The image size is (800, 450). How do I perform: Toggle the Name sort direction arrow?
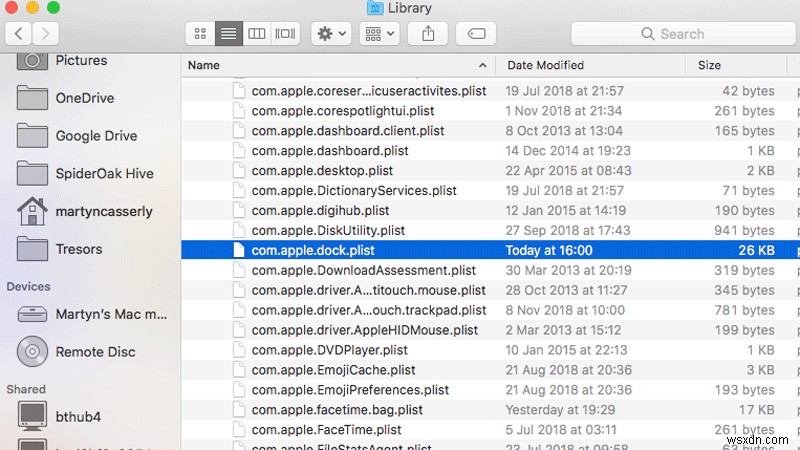click(482, 65)
